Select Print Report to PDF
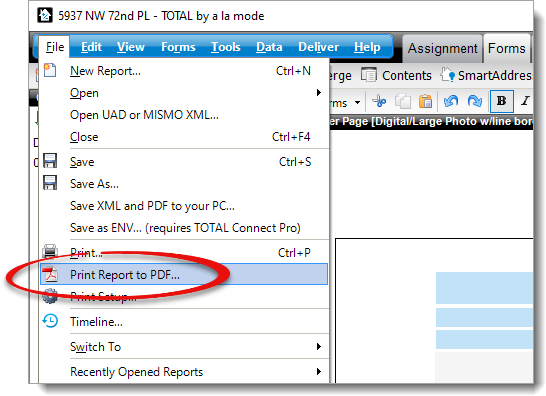This screenshot has width=546, height=396. 184,274
